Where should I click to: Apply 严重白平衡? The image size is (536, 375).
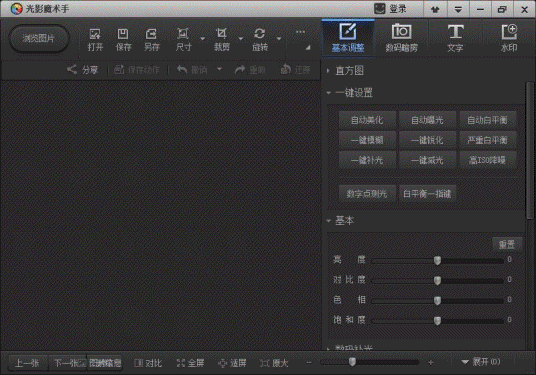487,140
